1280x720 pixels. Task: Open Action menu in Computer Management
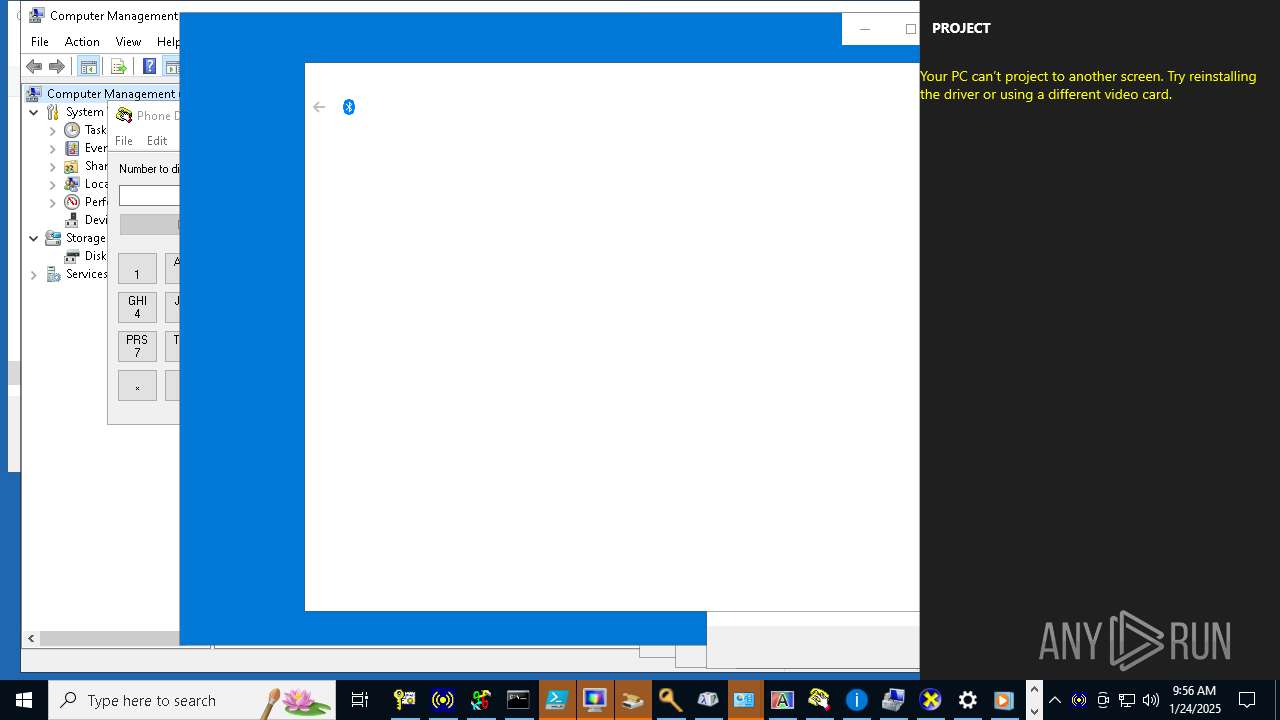(82, 42)
